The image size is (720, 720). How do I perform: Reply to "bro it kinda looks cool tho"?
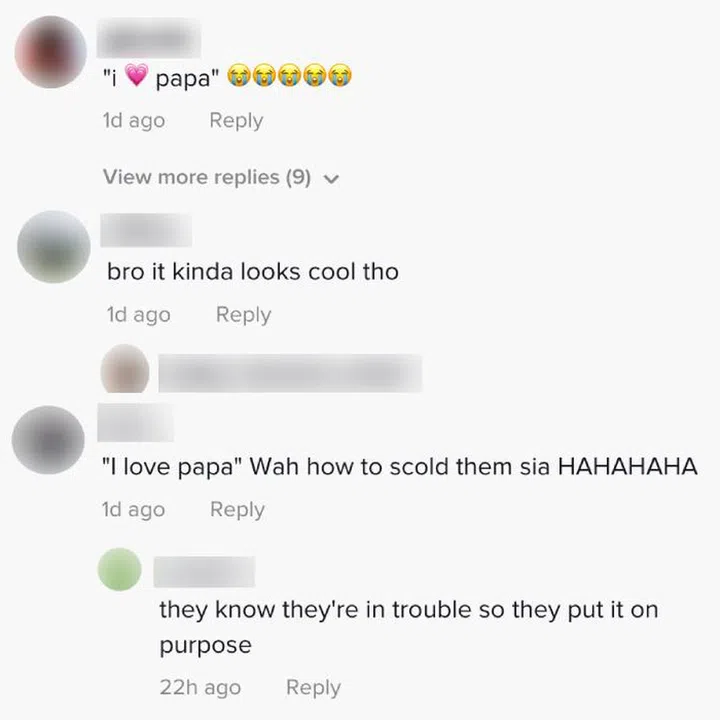(243, 315)
